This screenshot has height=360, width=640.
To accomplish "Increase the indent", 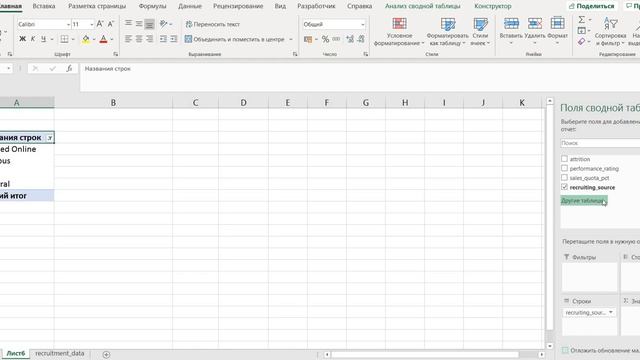I will 174,39.
